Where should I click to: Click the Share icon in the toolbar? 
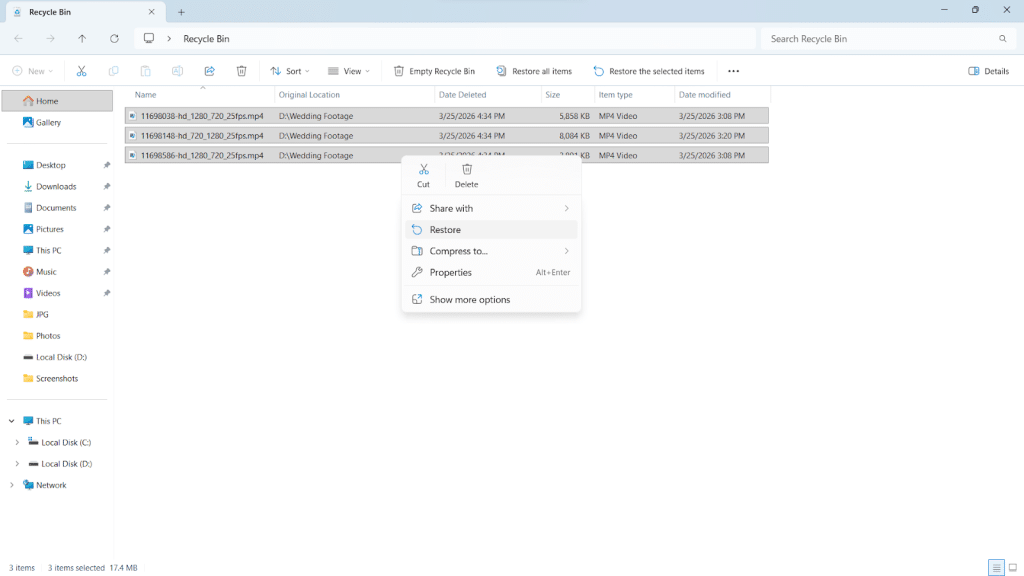click(x=209, y=71)
